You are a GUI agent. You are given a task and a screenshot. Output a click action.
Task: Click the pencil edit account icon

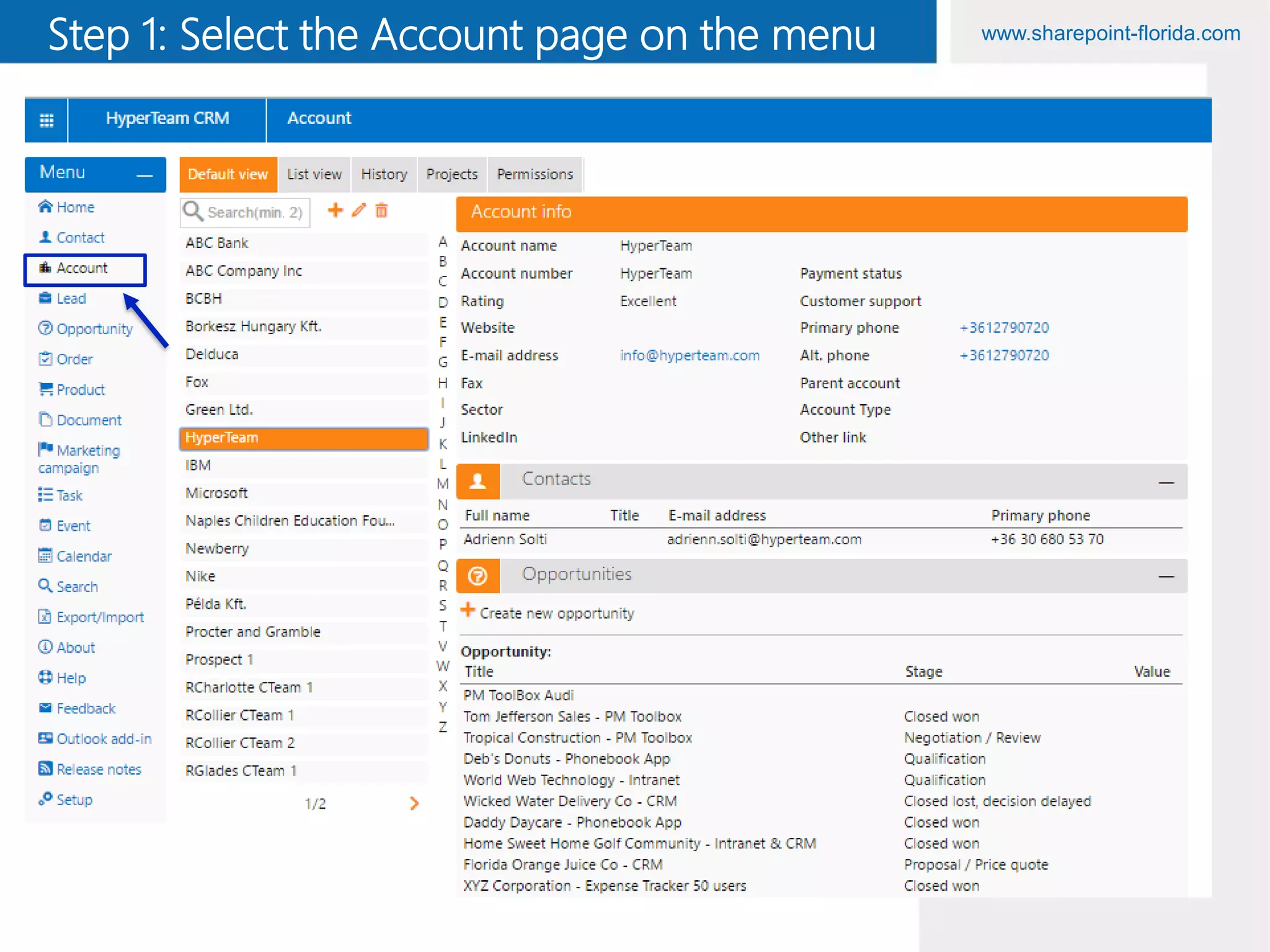(358, 211)
